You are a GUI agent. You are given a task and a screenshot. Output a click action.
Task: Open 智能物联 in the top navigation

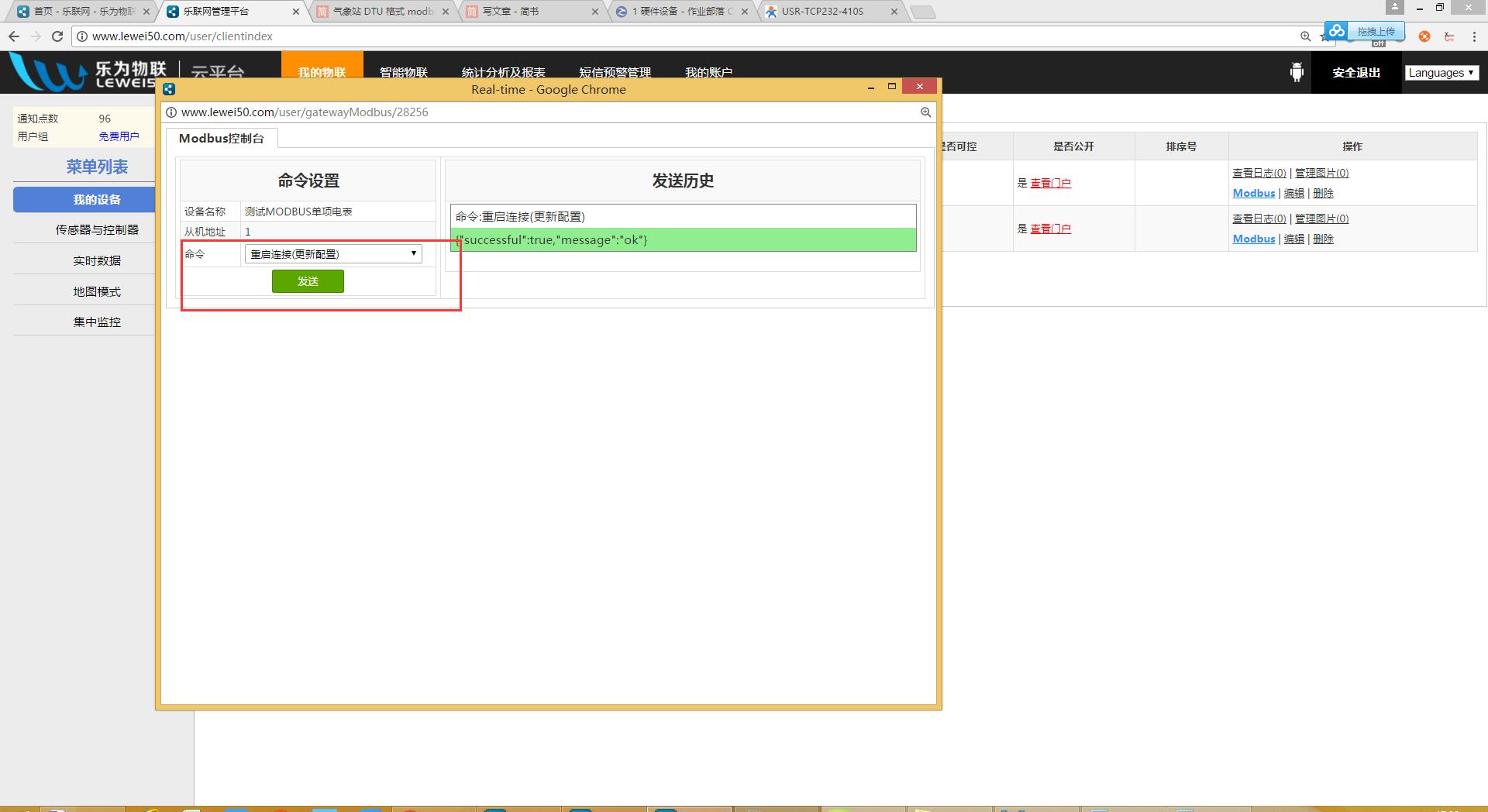[403, 73]
